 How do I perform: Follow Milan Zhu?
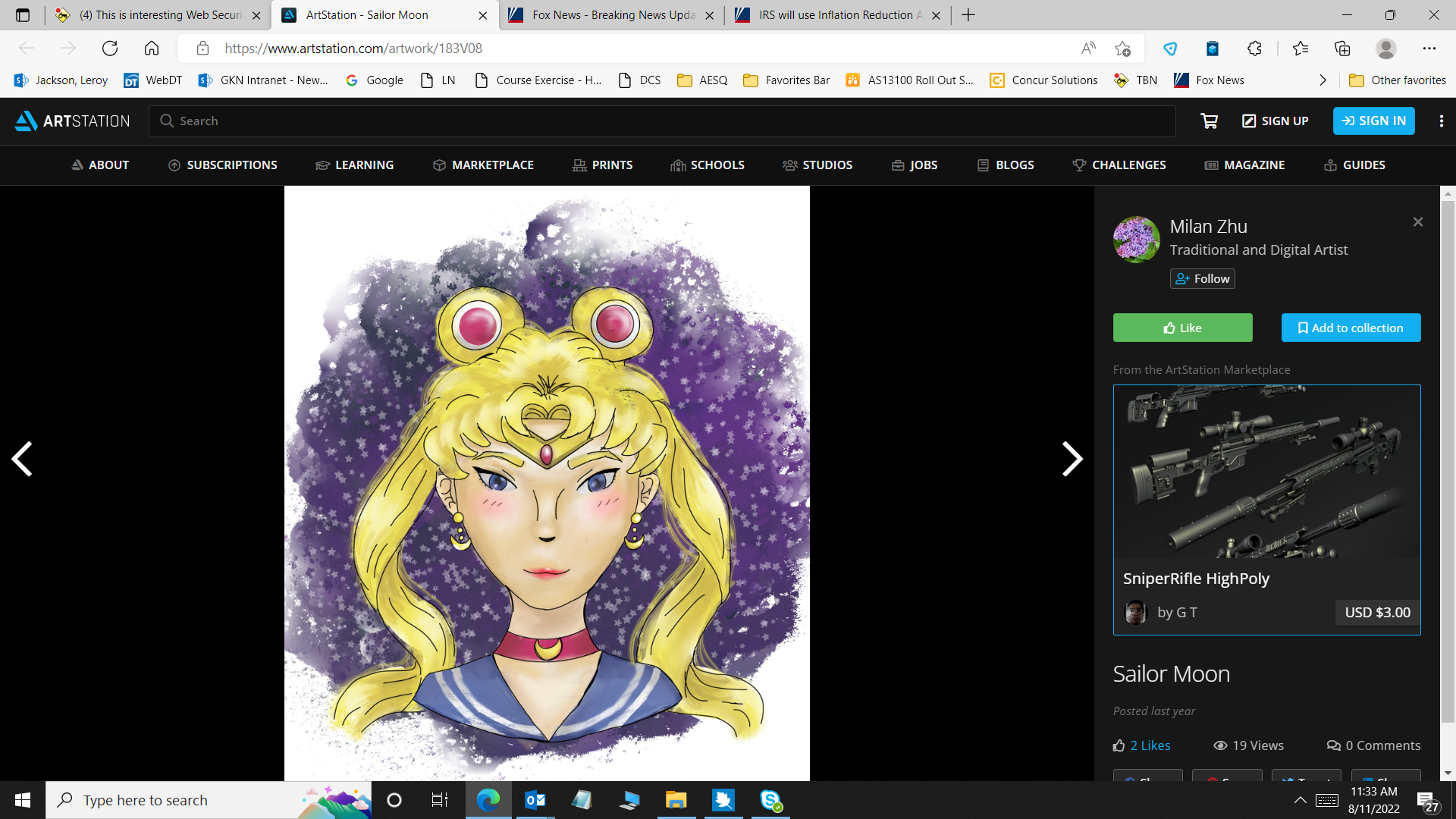tap(1203, 279)
